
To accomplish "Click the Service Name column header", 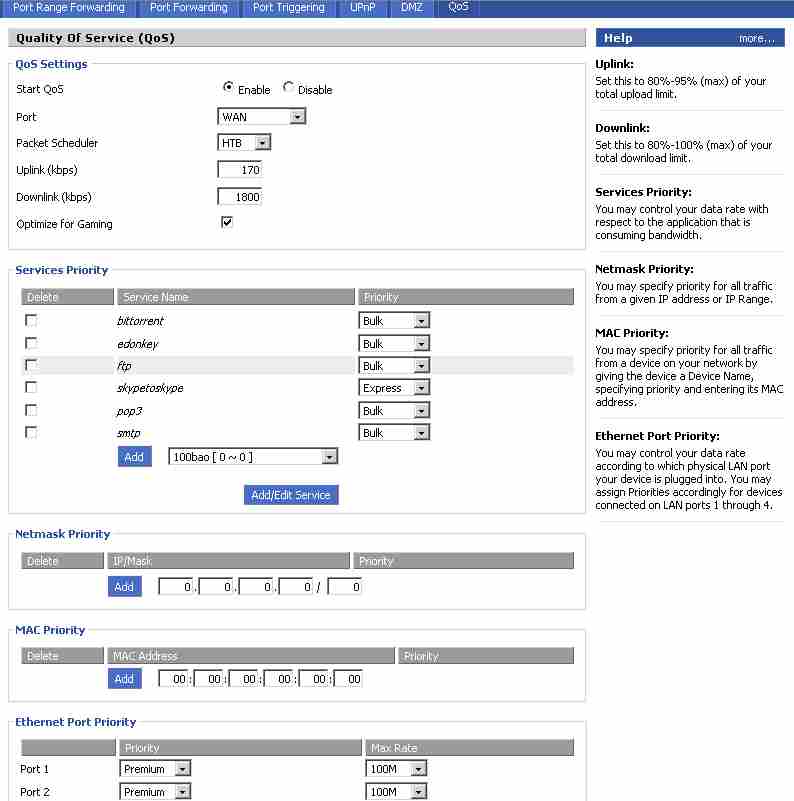I will (x=236, y=297).
